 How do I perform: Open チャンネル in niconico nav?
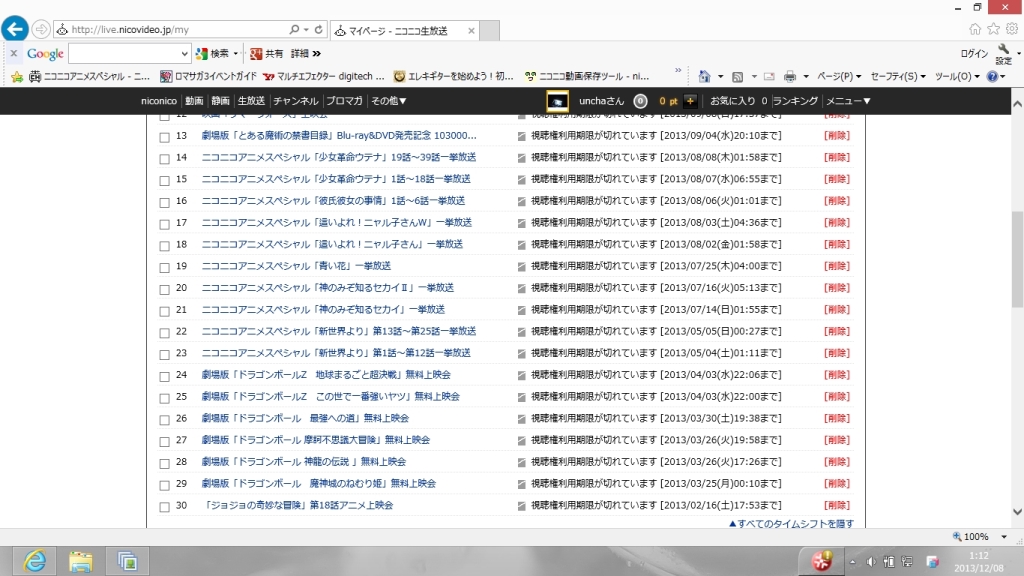pos(296,101)
